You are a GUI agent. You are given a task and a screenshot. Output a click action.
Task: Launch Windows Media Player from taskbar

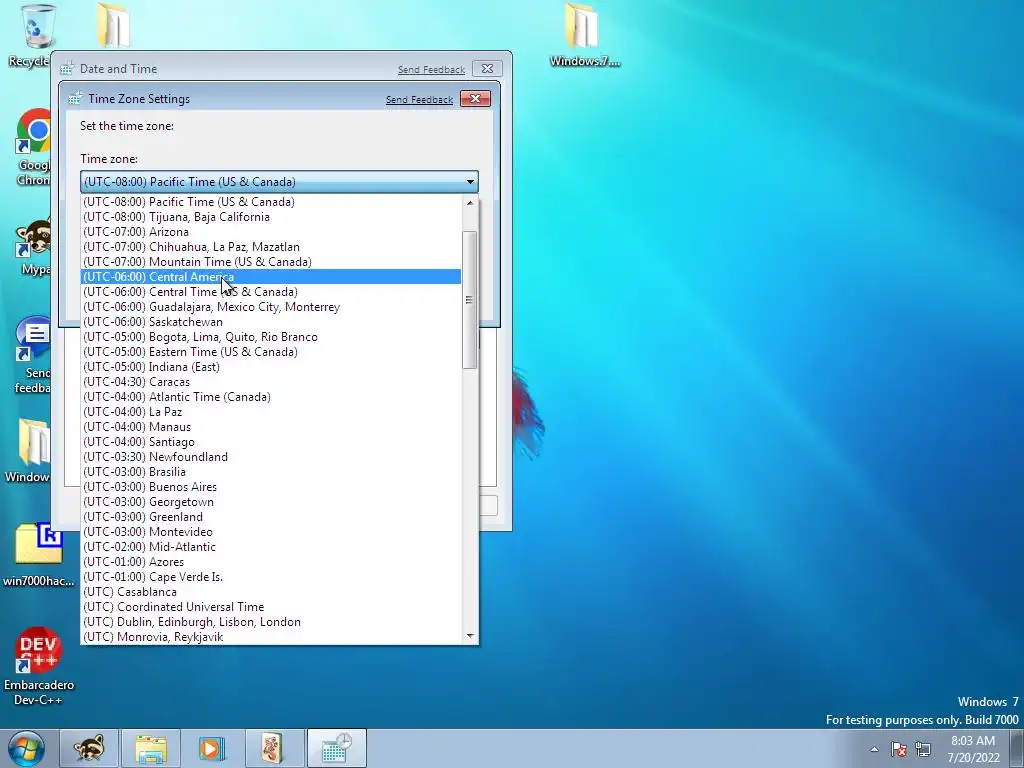pyautogui.click(x=212, y=748)
